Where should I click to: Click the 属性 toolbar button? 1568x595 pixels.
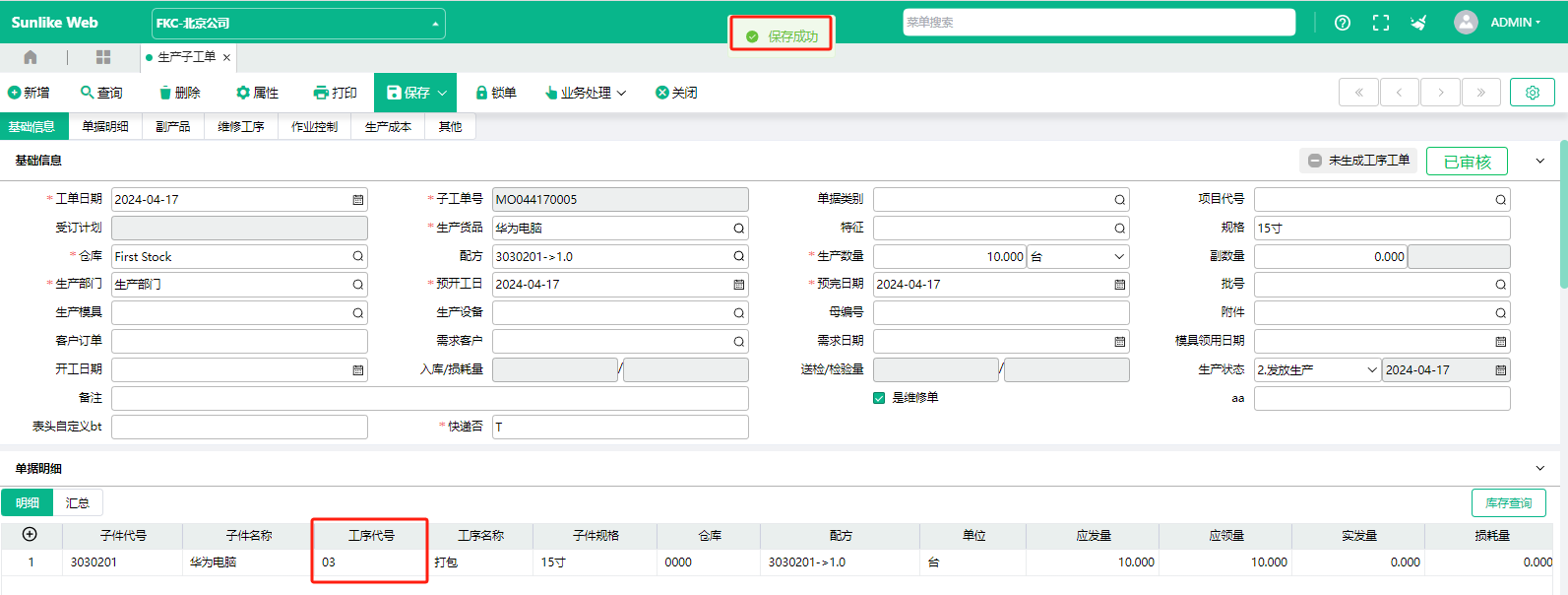point(258,93)
